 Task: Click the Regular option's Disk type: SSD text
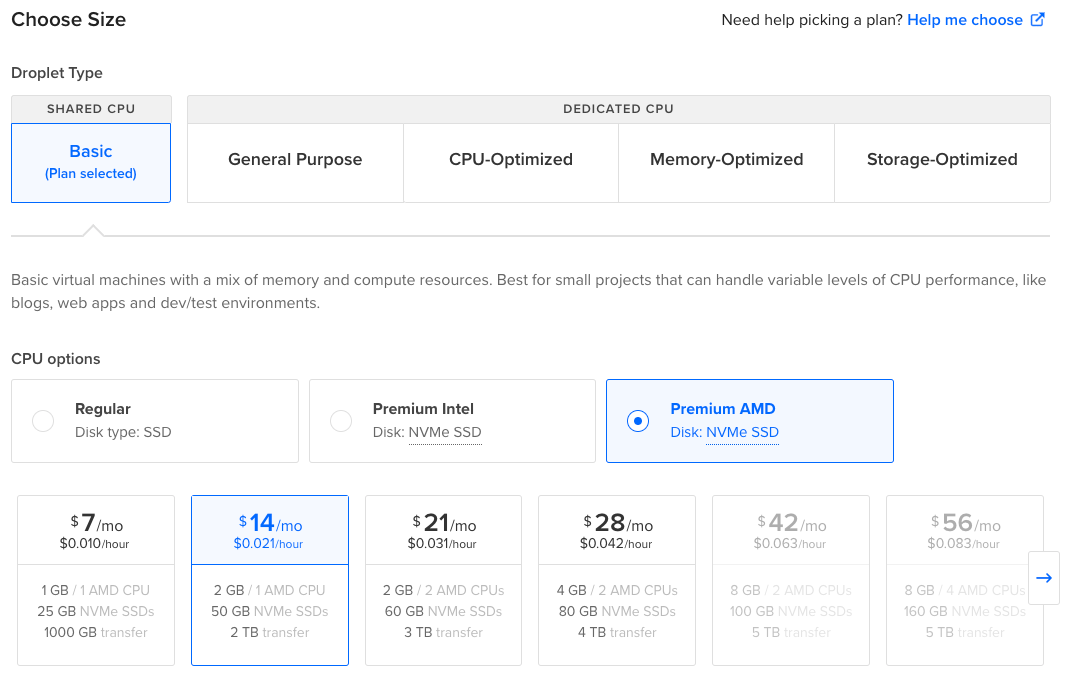123,433
